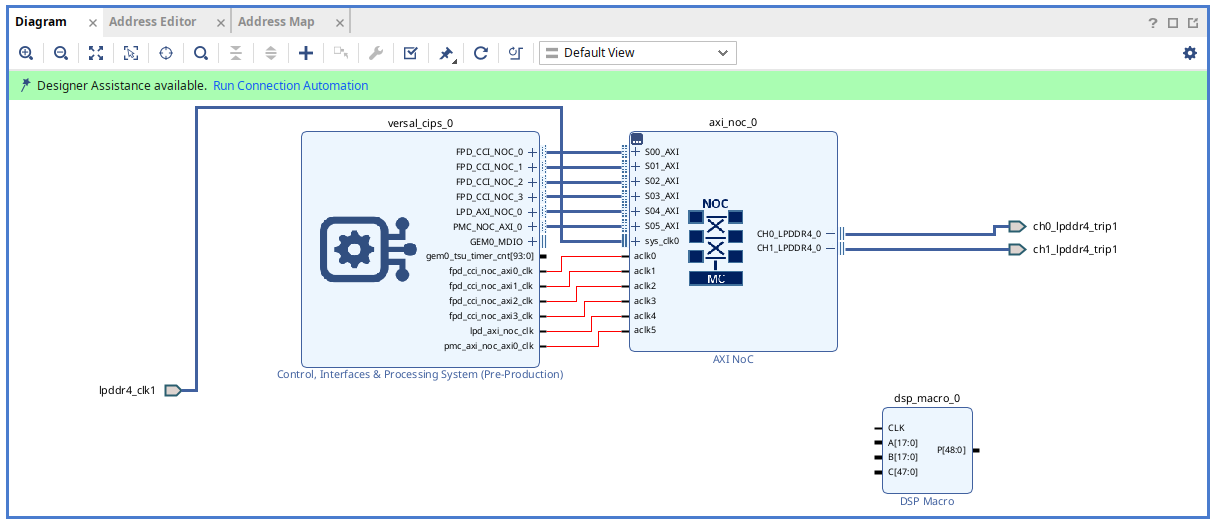Expand the LPD_AXI_NOC_0 interface pin
This screenshot has width=1213, height=524.
pos(533,212)
